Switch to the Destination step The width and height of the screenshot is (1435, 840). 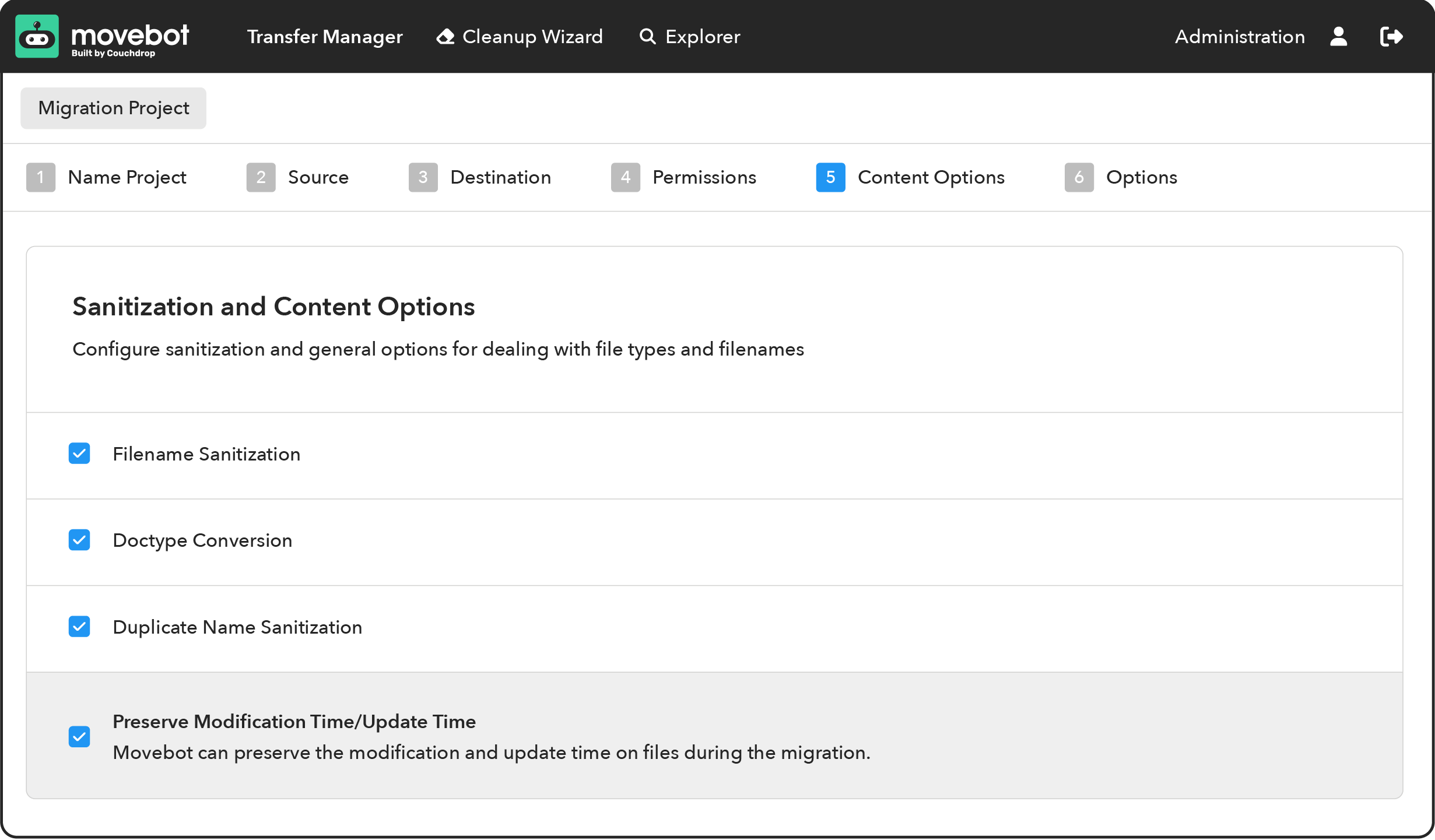click(500, 177)
